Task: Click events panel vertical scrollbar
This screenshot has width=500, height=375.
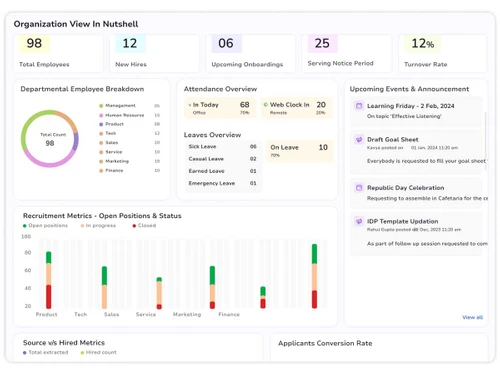Action: click(x=486, y=141)
